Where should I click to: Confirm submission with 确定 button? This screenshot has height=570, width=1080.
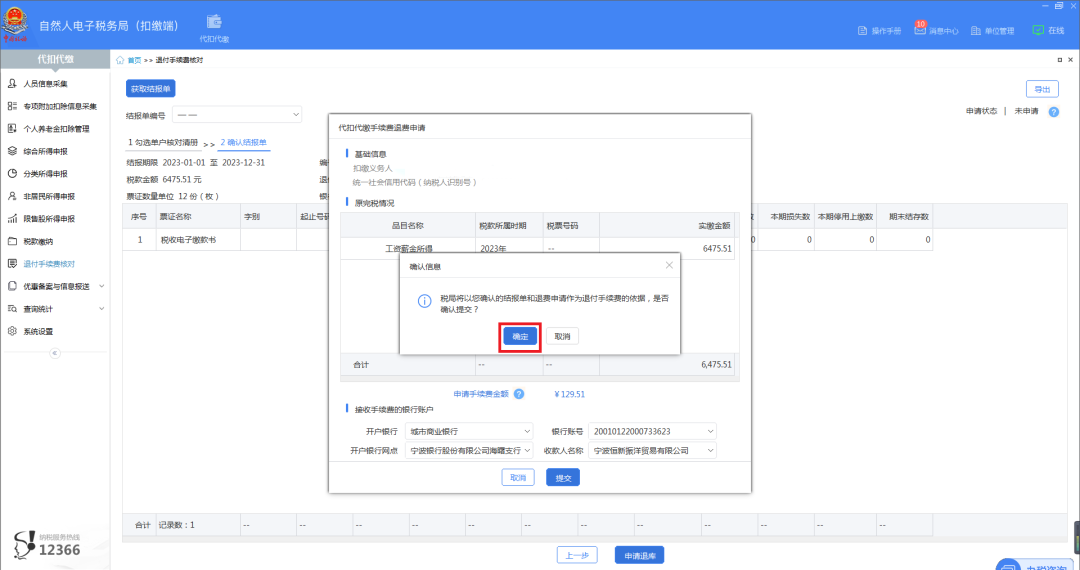[520, 337]
